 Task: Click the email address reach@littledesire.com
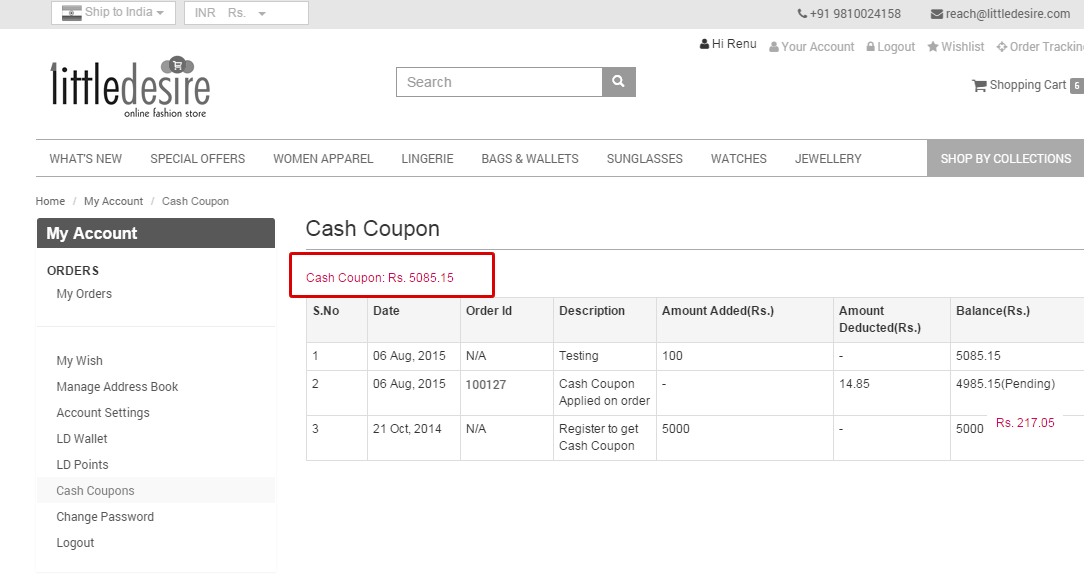1008,14
